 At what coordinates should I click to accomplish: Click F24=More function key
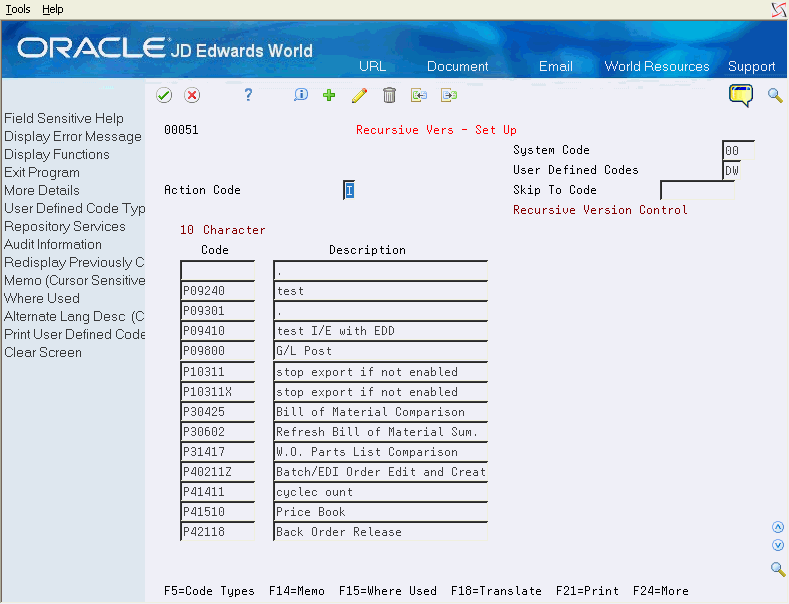click(x=661, y=591)
